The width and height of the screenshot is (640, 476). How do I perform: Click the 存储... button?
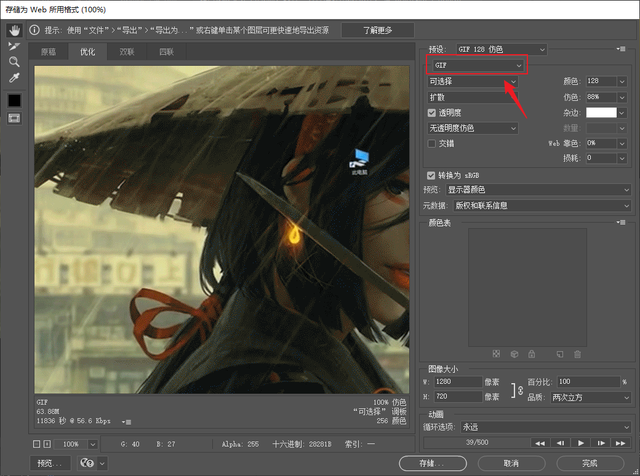pos(433,463)
